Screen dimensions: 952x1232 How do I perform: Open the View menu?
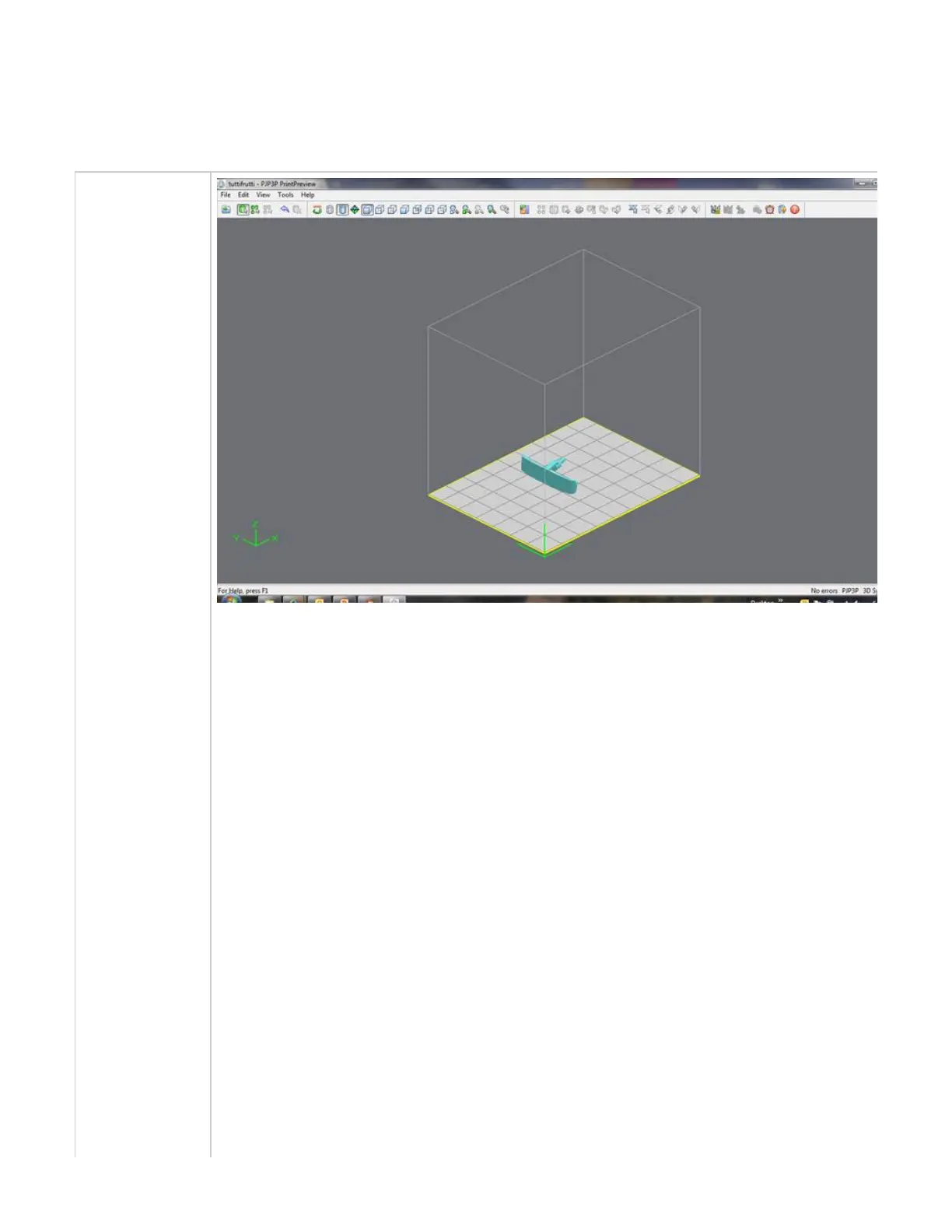264,195
